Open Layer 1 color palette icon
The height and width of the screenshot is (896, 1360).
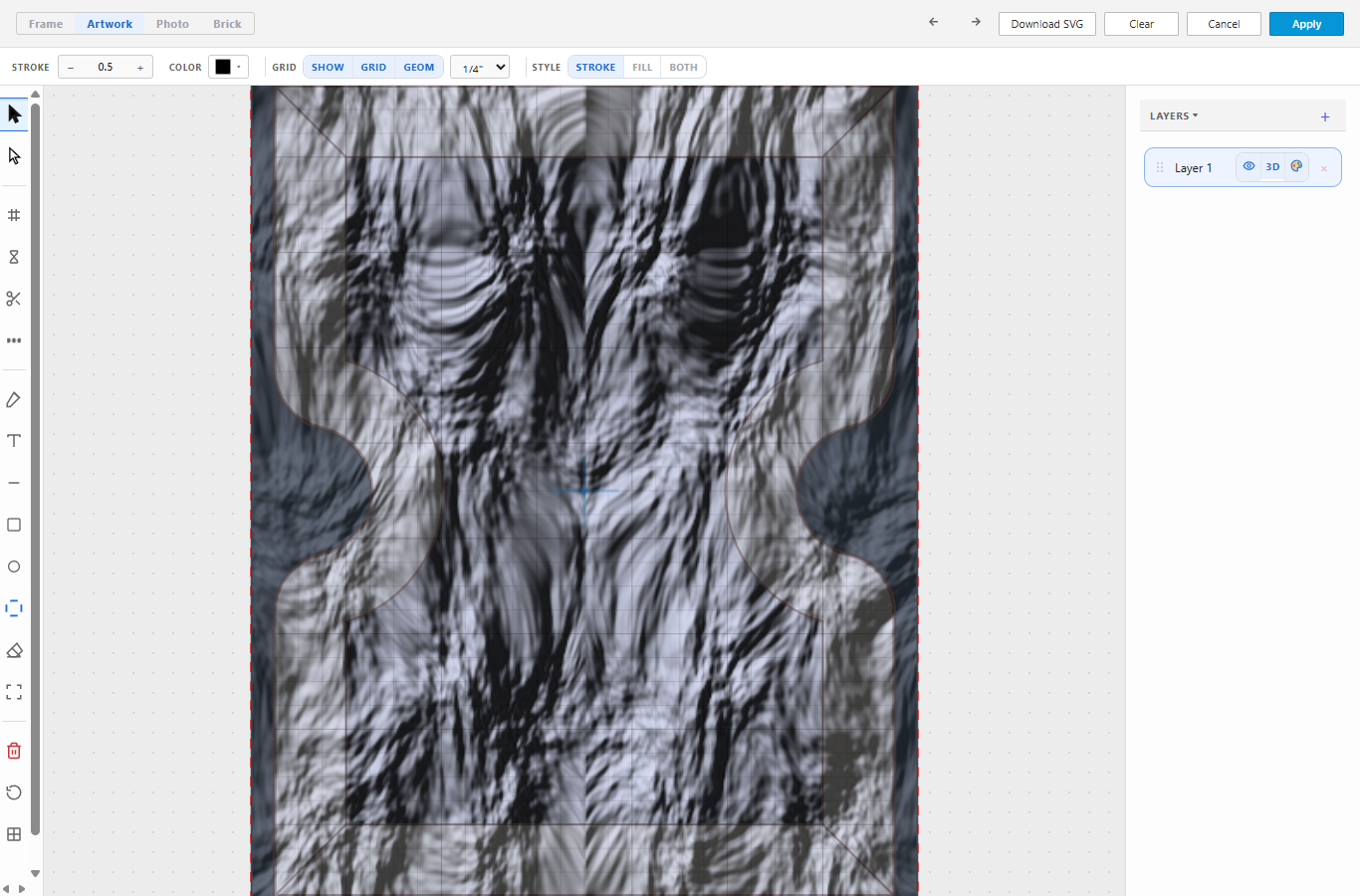1296,166
